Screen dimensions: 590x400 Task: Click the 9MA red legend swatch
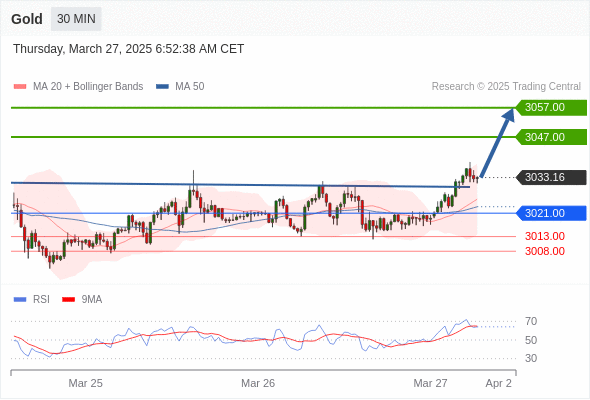(x=68, y=300)
